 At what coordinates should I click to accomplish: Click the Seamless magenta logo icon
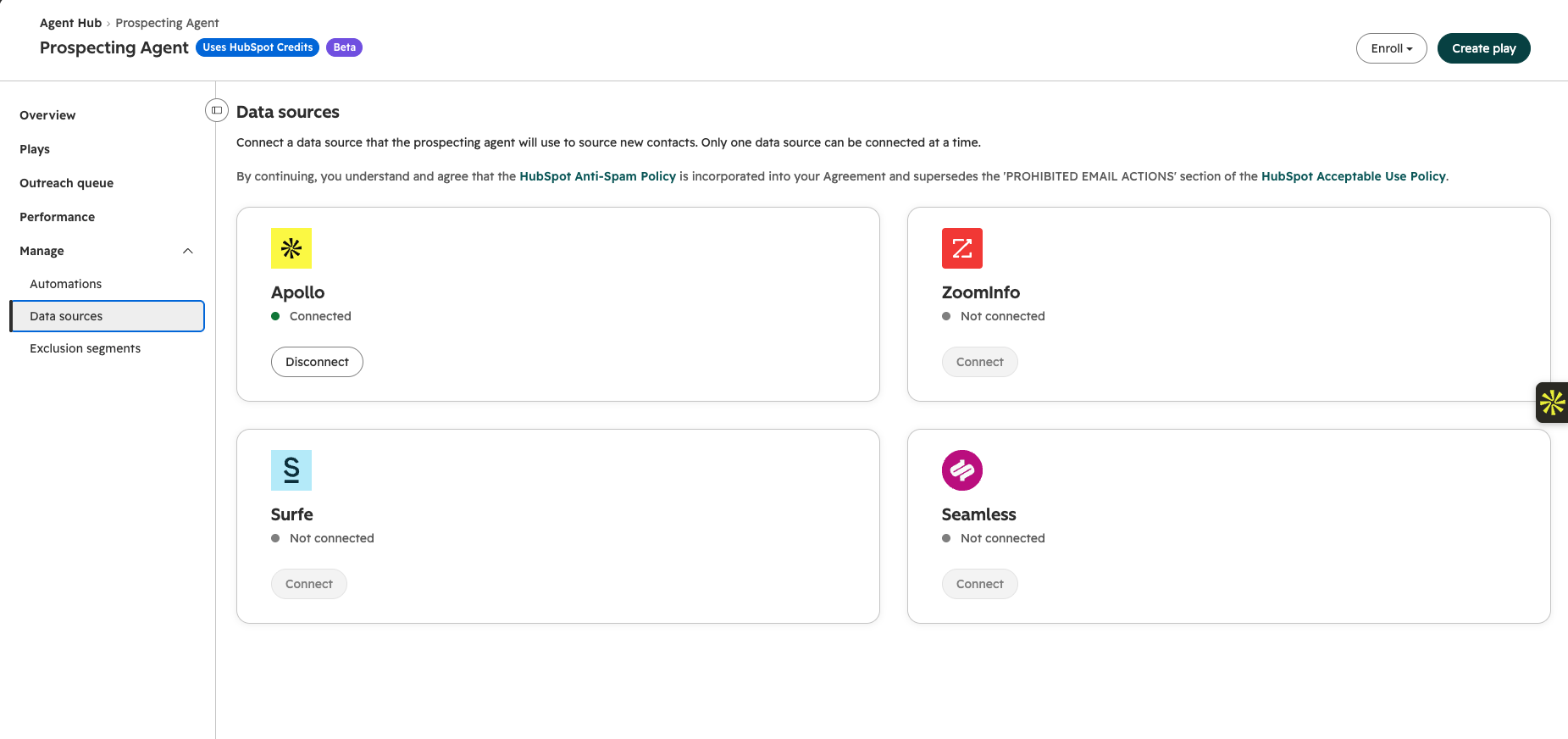tap(962, 470)
